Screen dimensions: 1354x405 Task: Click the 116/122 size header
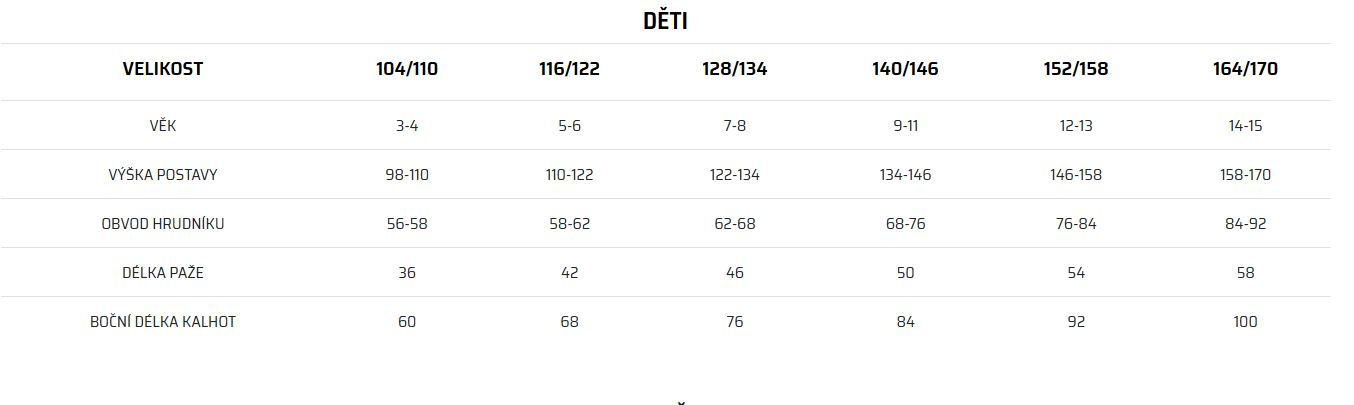[x=569, y=69]
